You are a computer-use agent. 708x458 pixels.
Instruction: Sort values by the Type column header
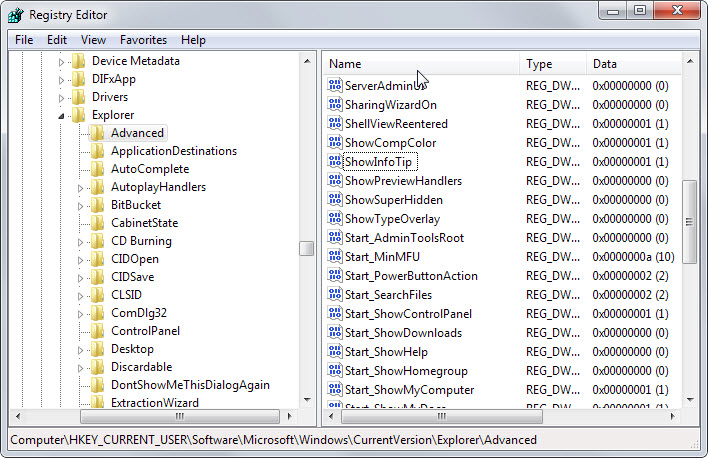tap(553, 64)
